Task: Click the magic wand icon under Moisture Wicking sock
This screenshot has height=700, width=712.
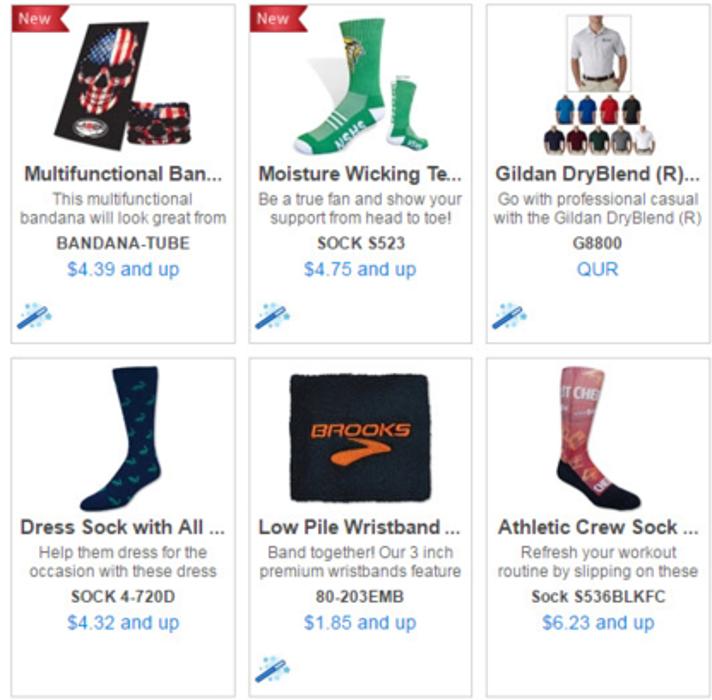Action: coord(272,315)
